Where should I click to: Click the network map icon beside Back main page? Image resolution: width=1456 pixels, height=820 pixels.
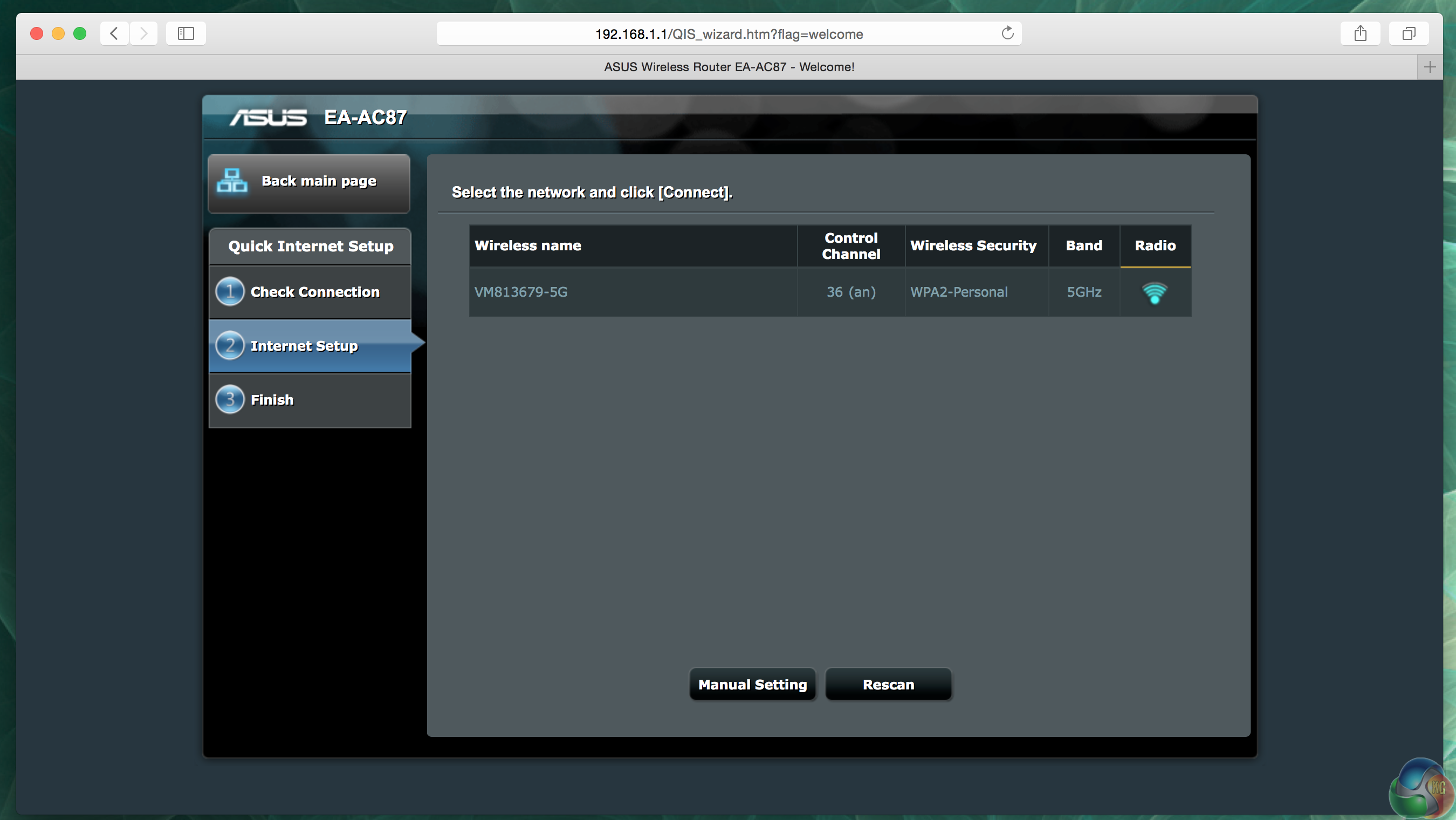(x=232, y=180)
